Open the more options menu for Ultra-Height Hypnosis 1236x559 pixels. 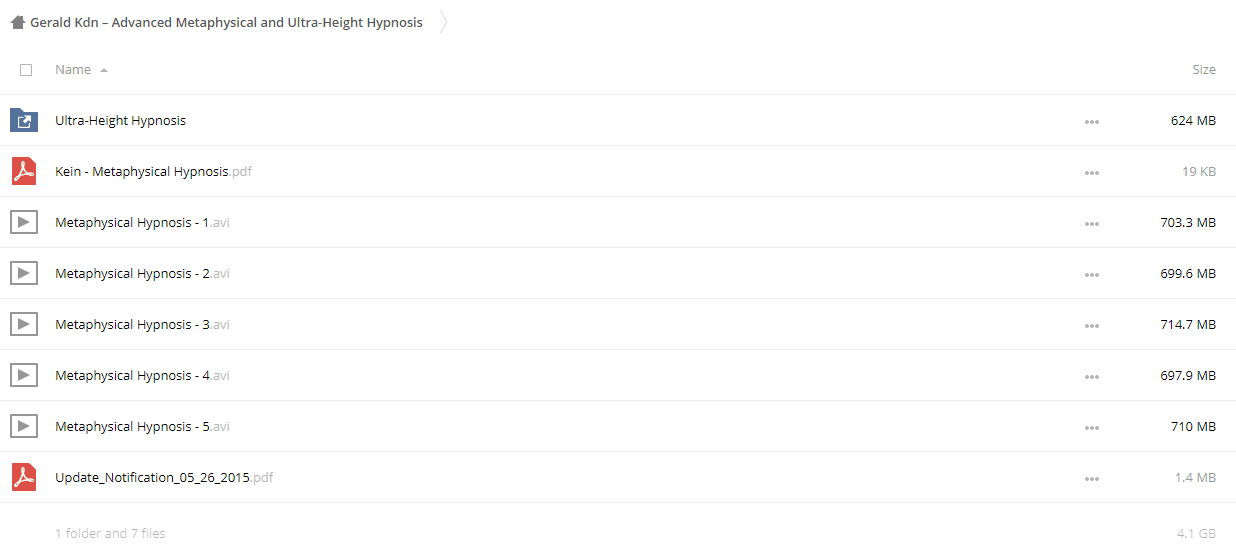[1091, 122]
